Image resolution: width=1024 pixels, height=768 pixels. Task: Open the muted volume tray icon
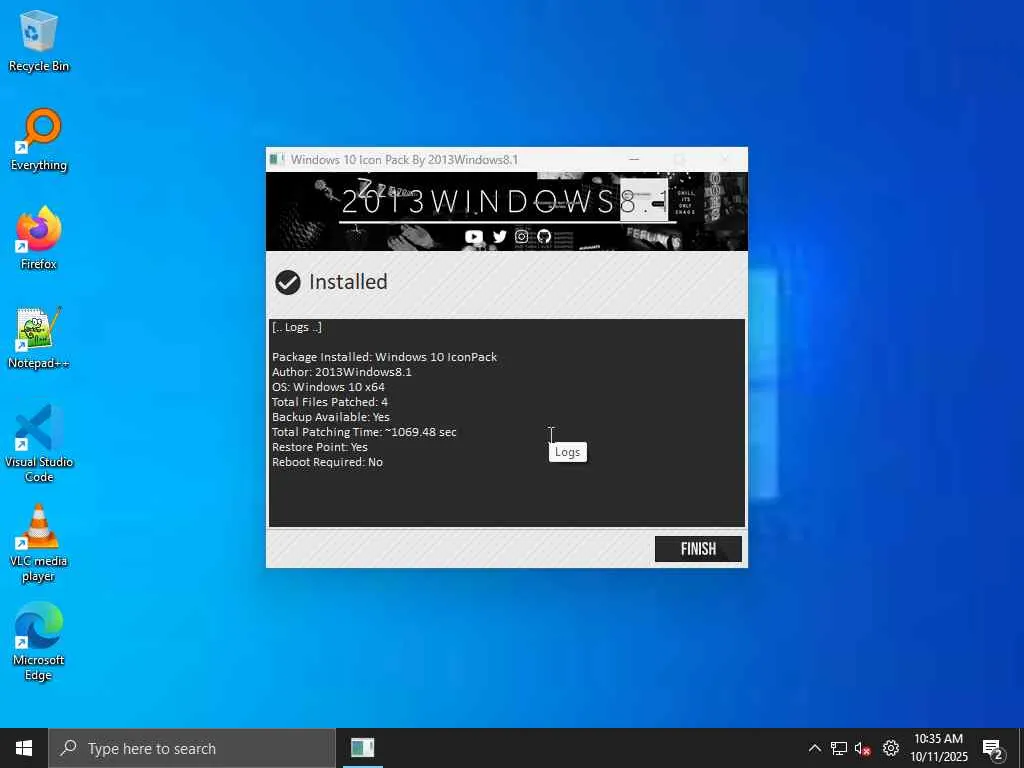(862, 748)
